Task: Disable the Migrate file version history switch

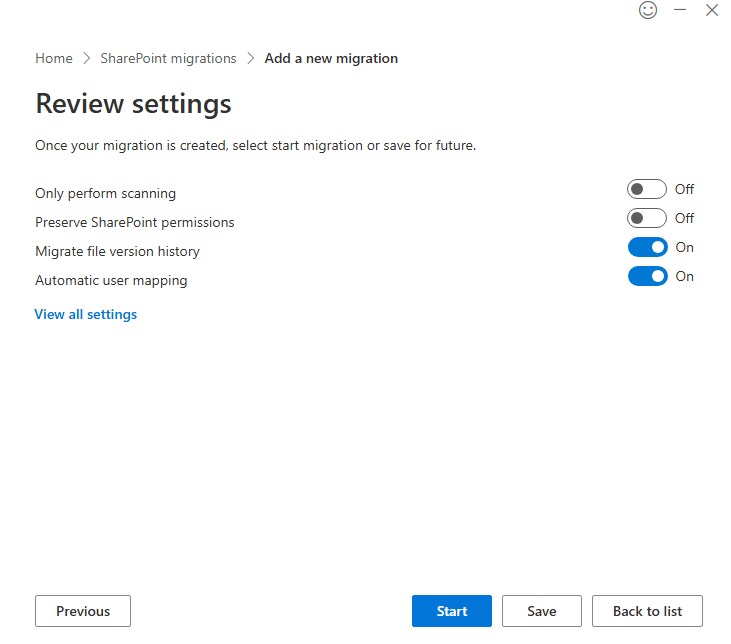Action: tap(647, 248)
